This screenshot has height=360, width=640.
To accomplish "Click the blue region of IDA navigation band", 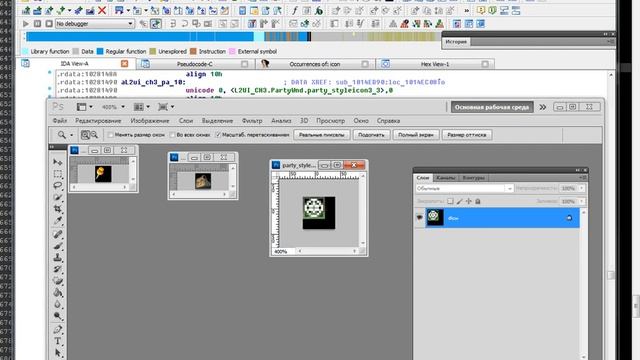I will pyautogui.click(x=140, y=37).
